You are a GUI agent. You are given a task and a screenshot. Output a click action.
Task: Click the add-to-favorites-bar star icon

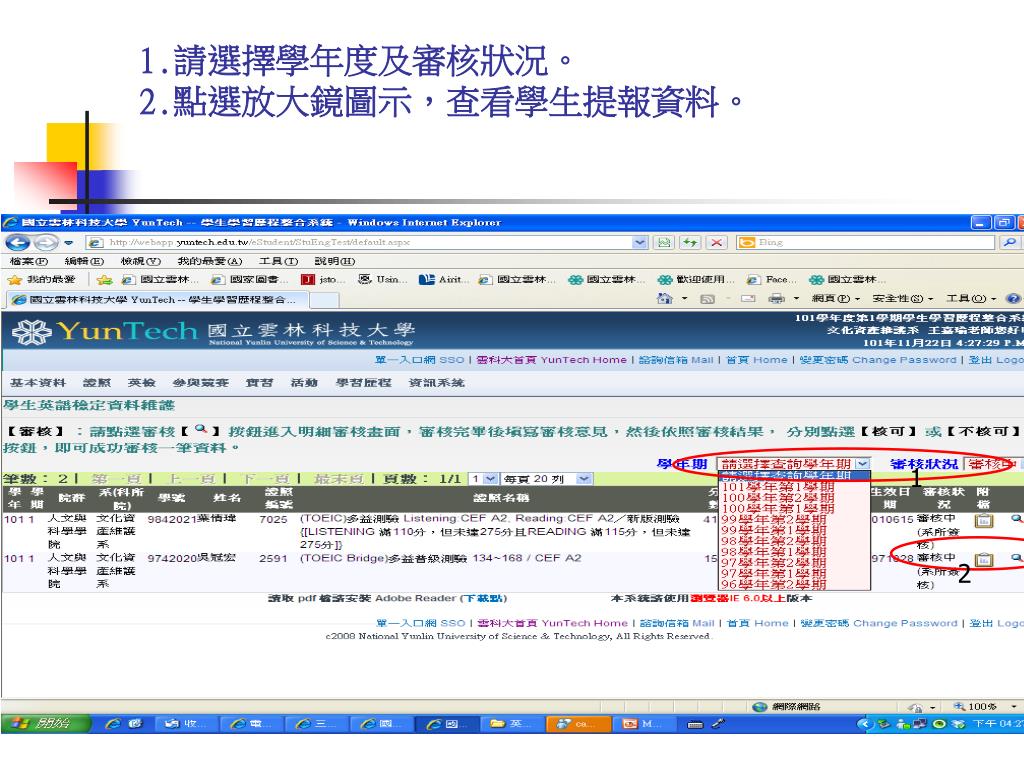pos(104,280)
